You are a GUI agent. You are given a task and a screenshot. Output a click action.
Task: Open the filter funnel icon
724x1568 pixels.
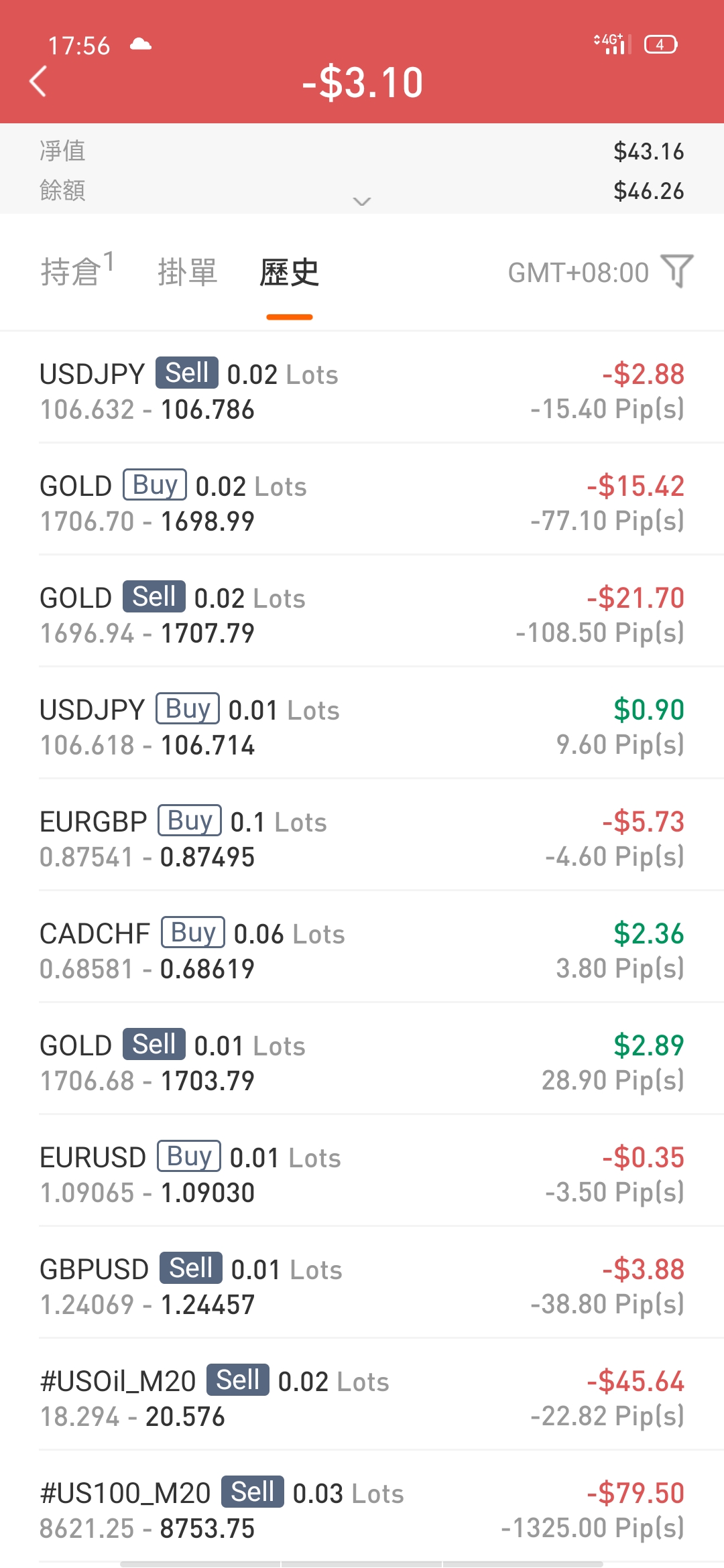(x=677, y=271)
